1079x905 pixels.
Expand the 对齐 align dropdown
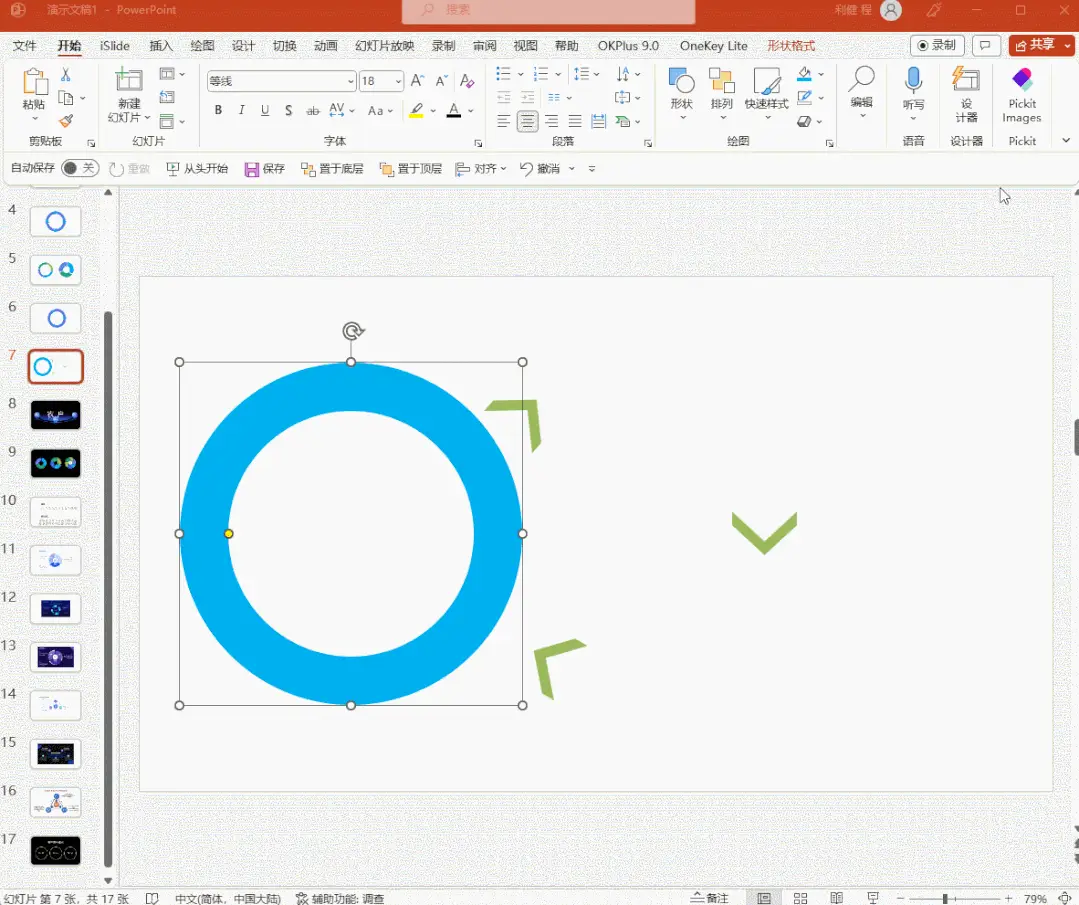tap(481, 169)
